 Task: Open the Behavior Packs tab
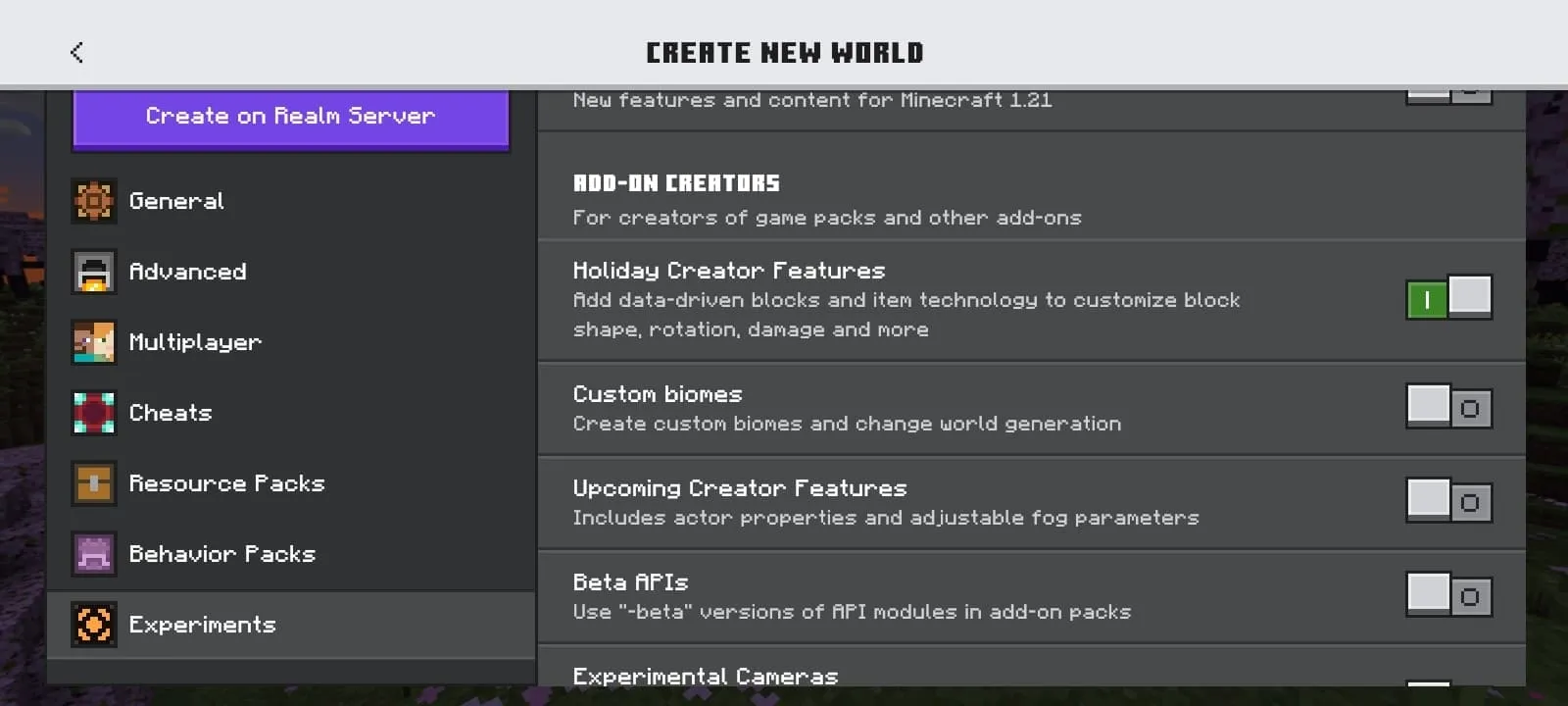(291, 554)
